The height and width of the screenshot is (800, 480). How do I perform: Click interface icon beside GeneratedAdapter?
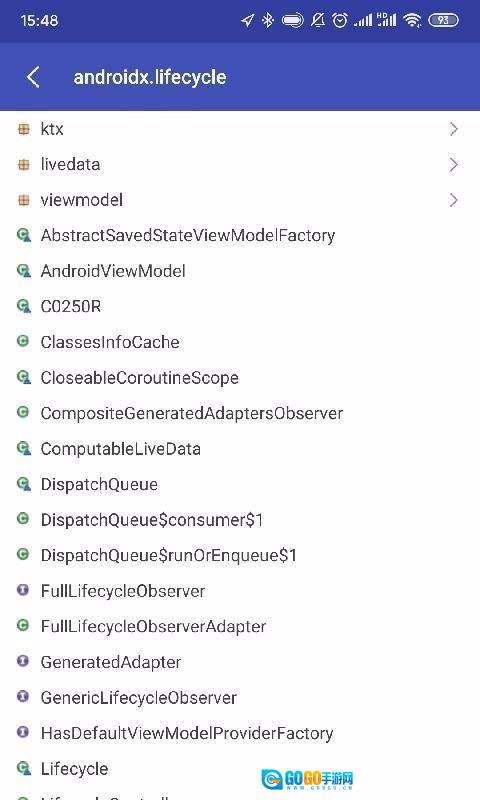click(23, 661)
